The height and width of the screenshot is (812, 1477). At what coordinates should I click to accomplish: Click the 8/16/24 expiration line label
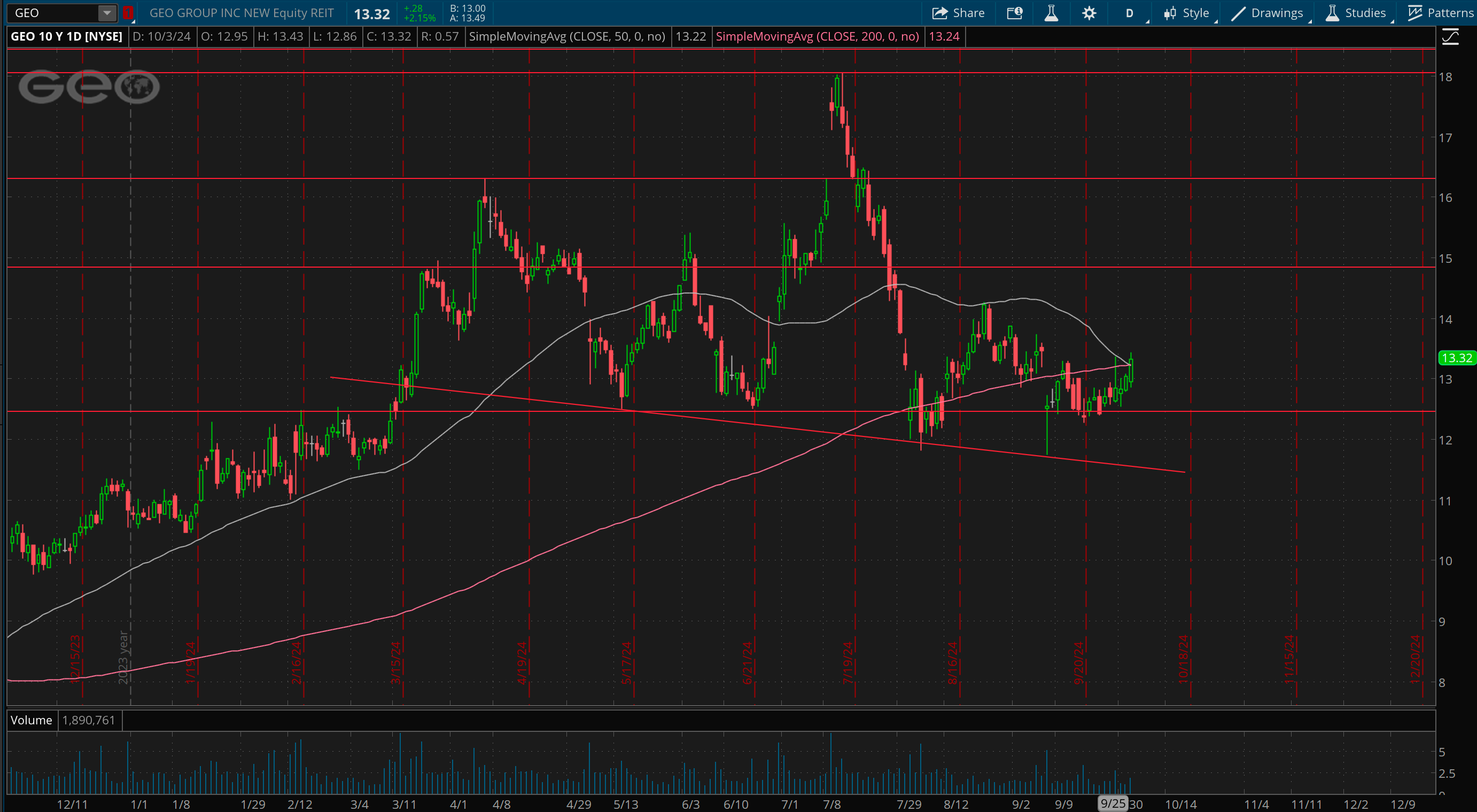pyautogui.click(x=952, y=662)
